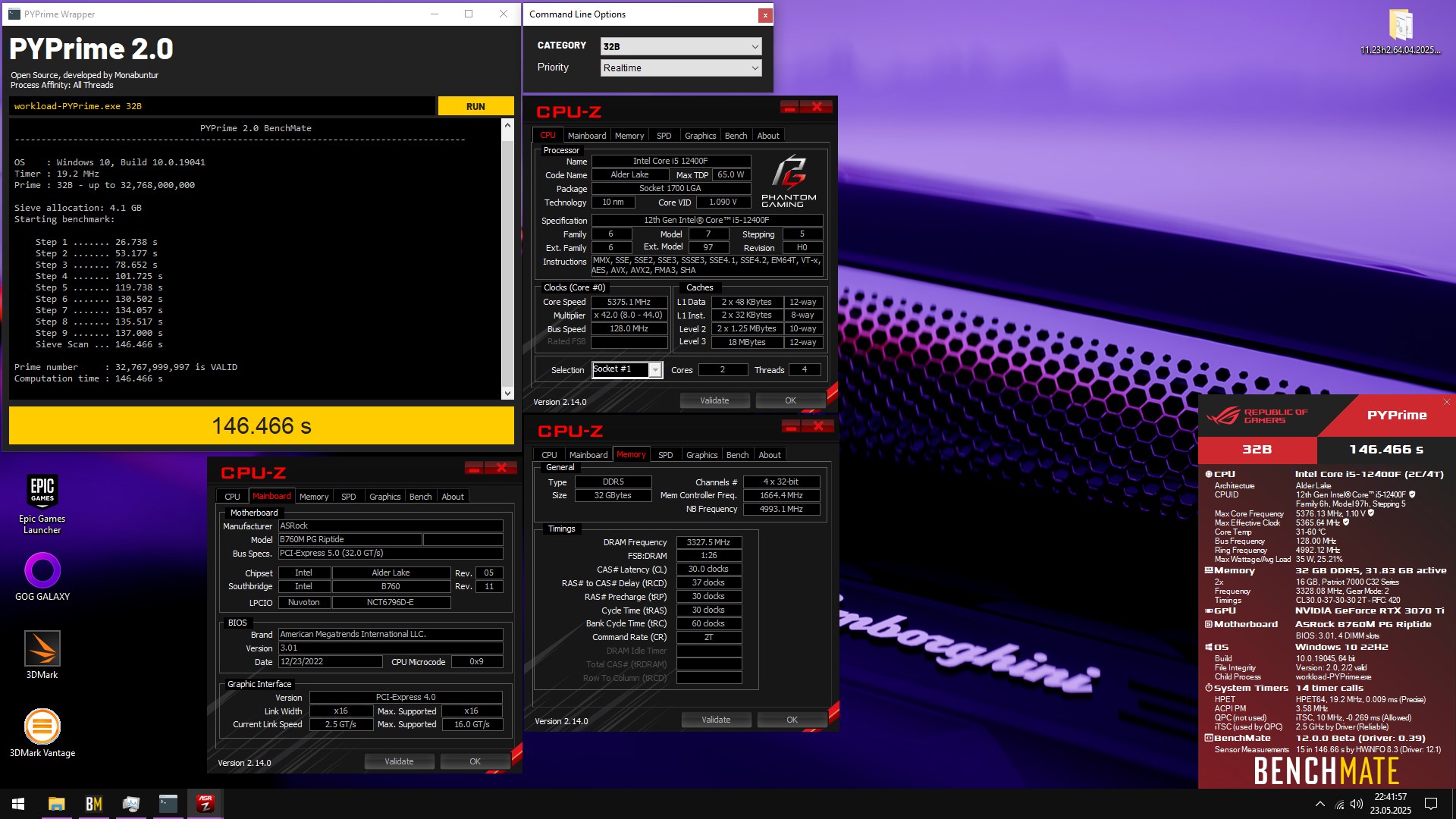1456x819 pixels.
Task: Open Bench tab in top CPU-Z
Action: tap(736, 136)
